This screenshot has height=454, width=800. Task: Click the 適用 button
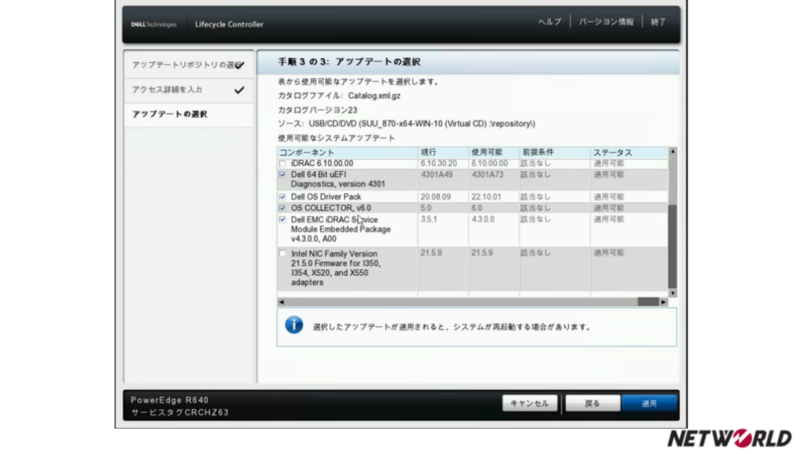[649, 403]
